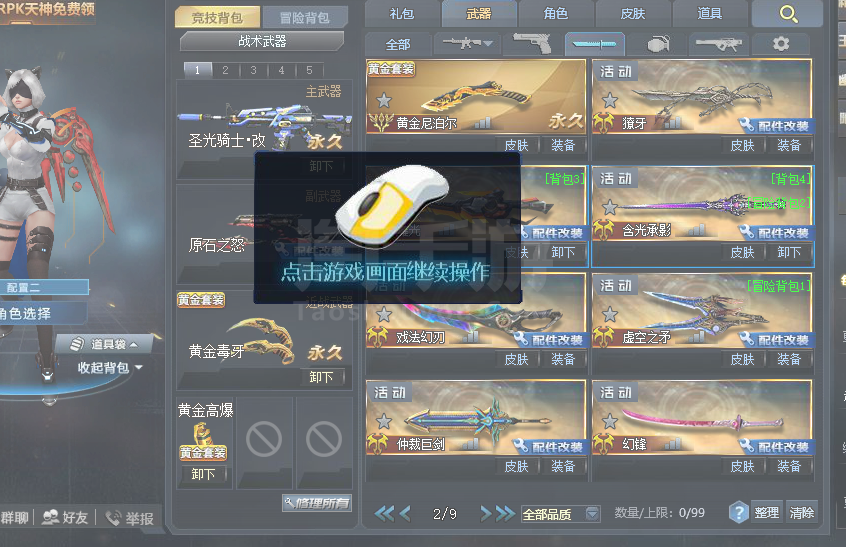The height and width of the screenshot is (547, 846).
Task: Open 配件改装 for 戏法幻刃
Action: pyautogui.click(x=549, y=340)
